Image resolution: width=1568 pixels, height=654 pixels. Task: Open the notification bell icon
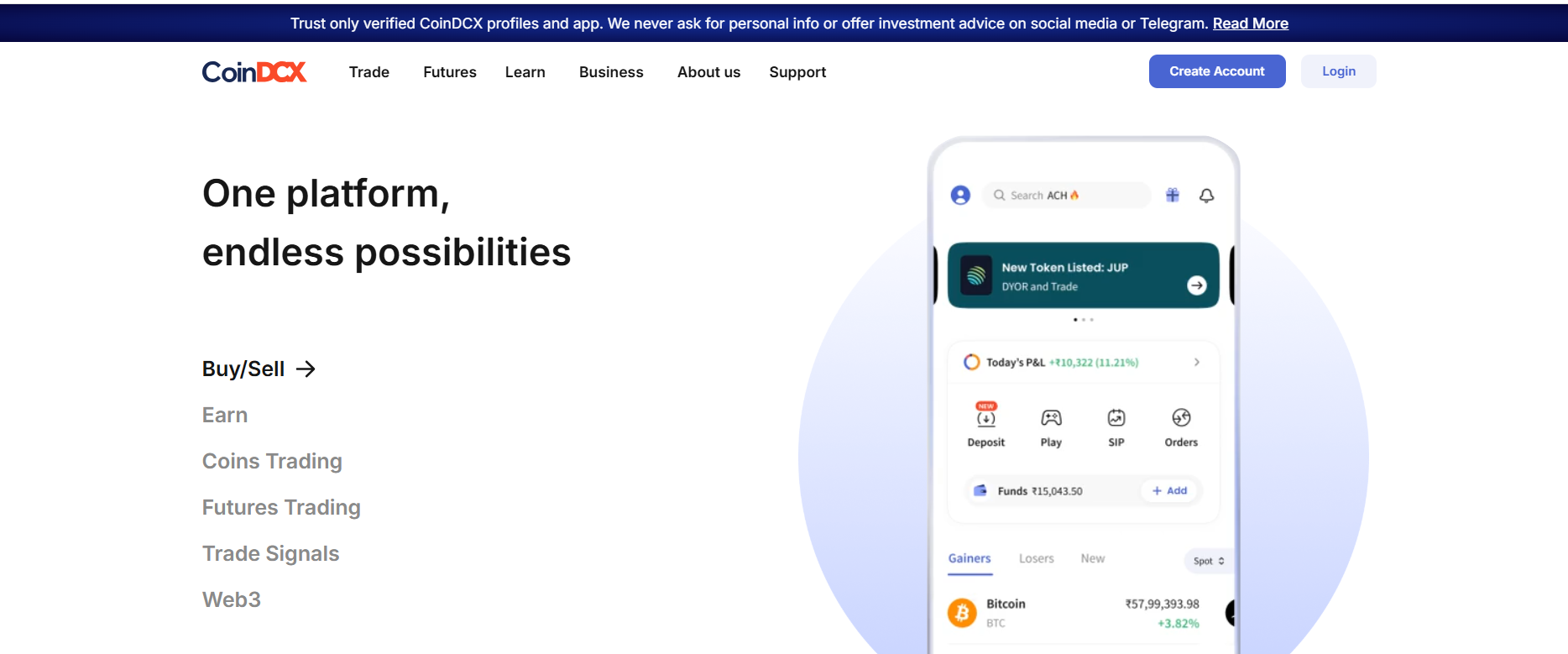(1206, 196)
